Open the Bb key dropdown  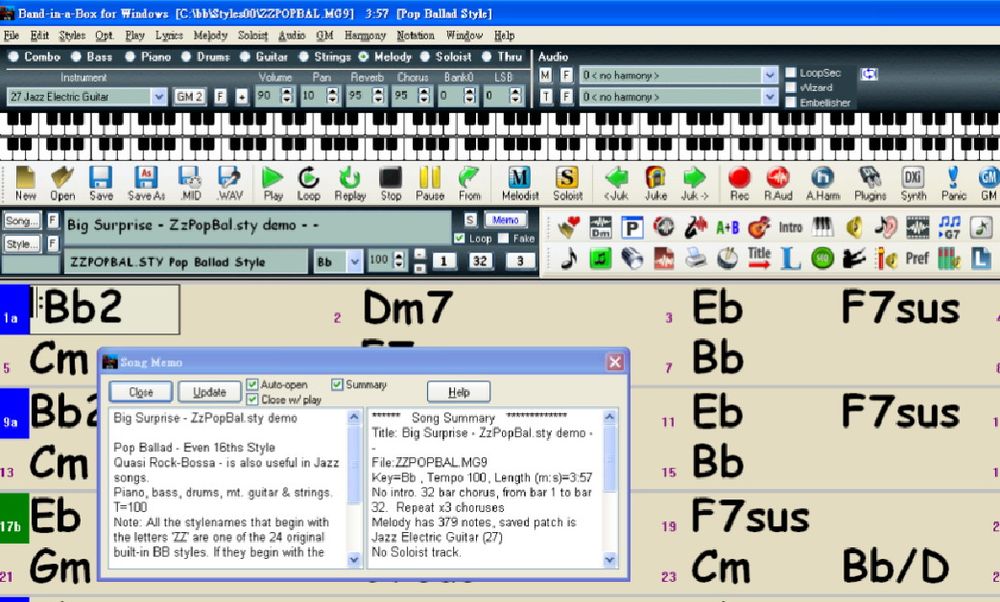[355, 261]
